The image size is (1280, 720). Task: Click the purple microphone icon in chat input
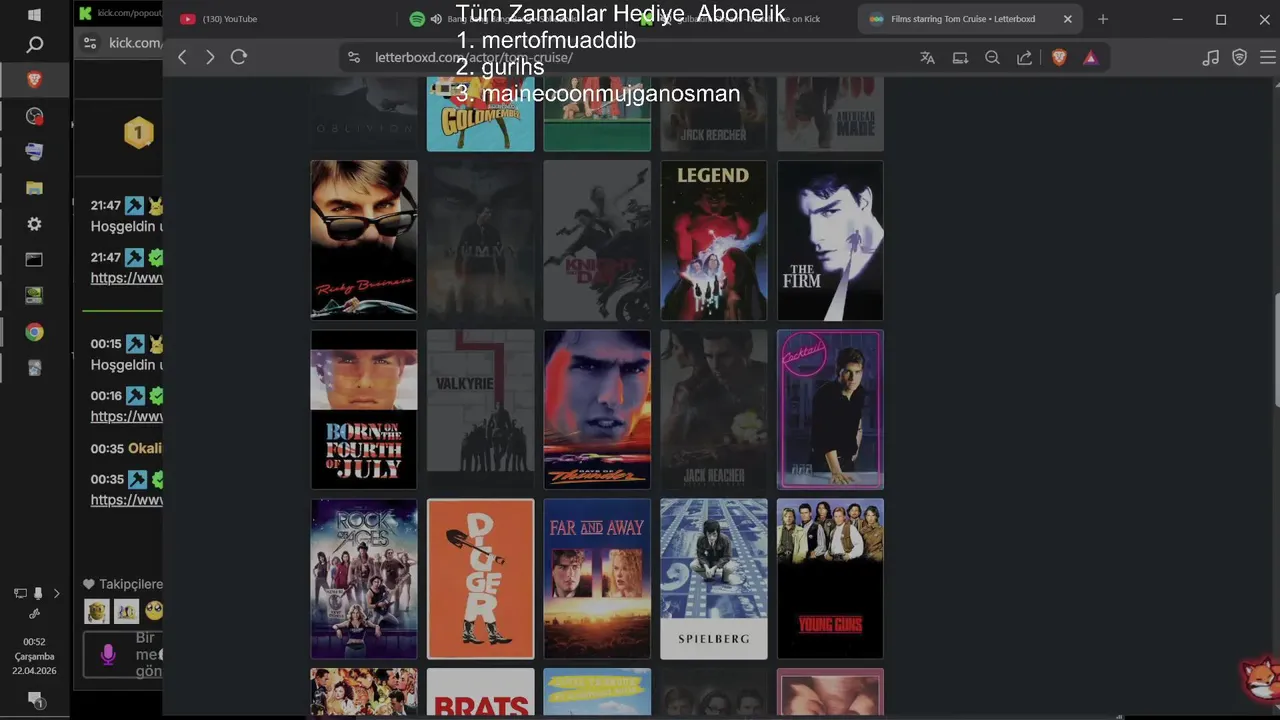pos(108,654)
